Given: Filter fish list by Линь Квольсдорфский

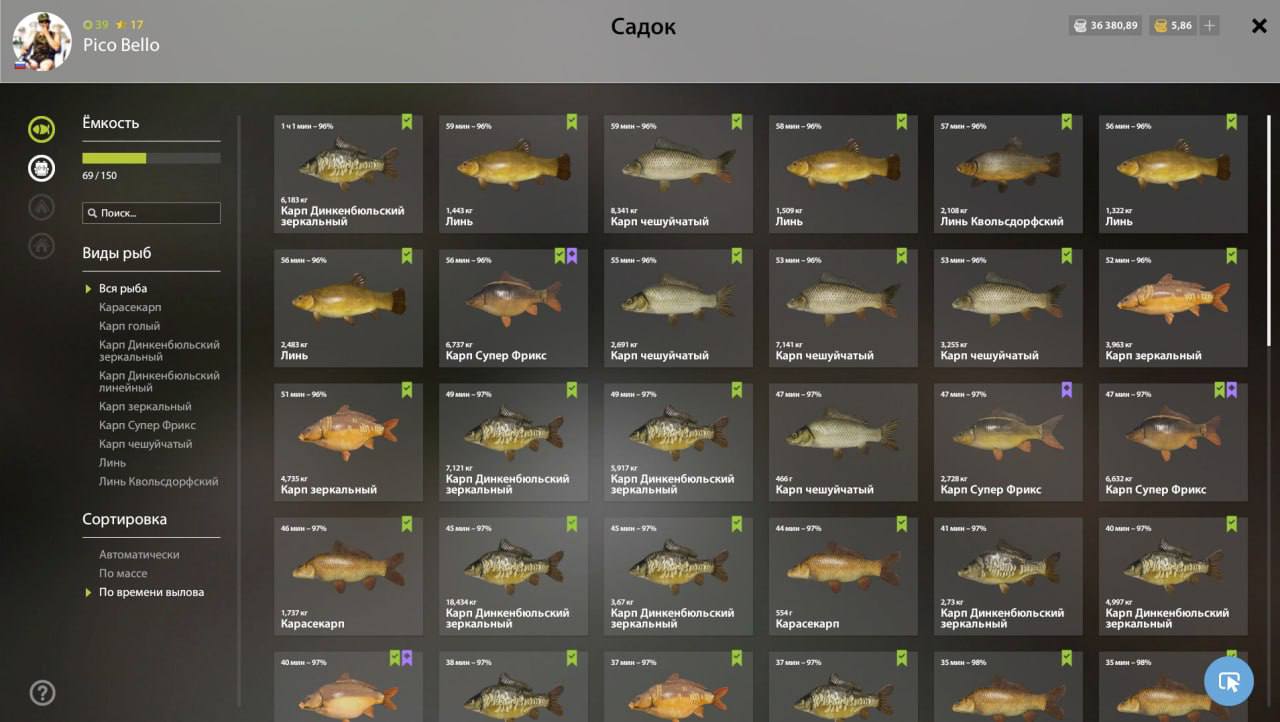Looking at the screenshot, I should (x=158, y=481).
